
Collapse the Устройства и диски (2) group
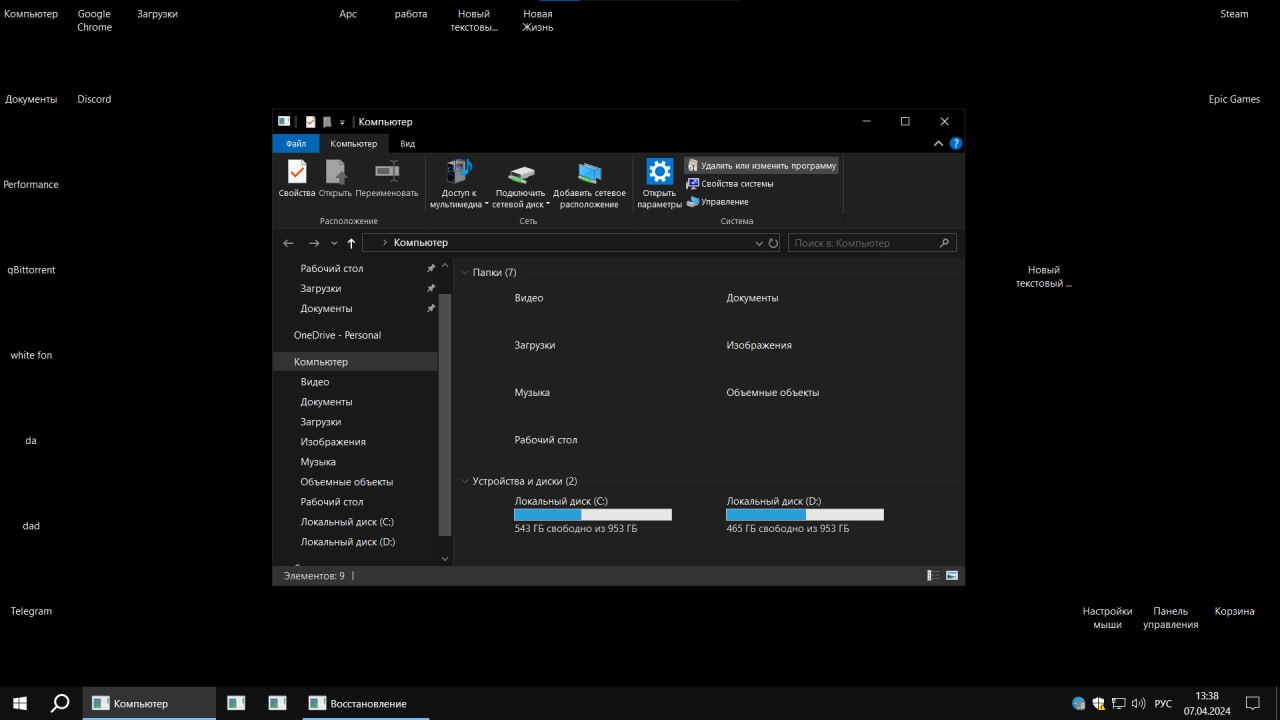click(465, 481)
